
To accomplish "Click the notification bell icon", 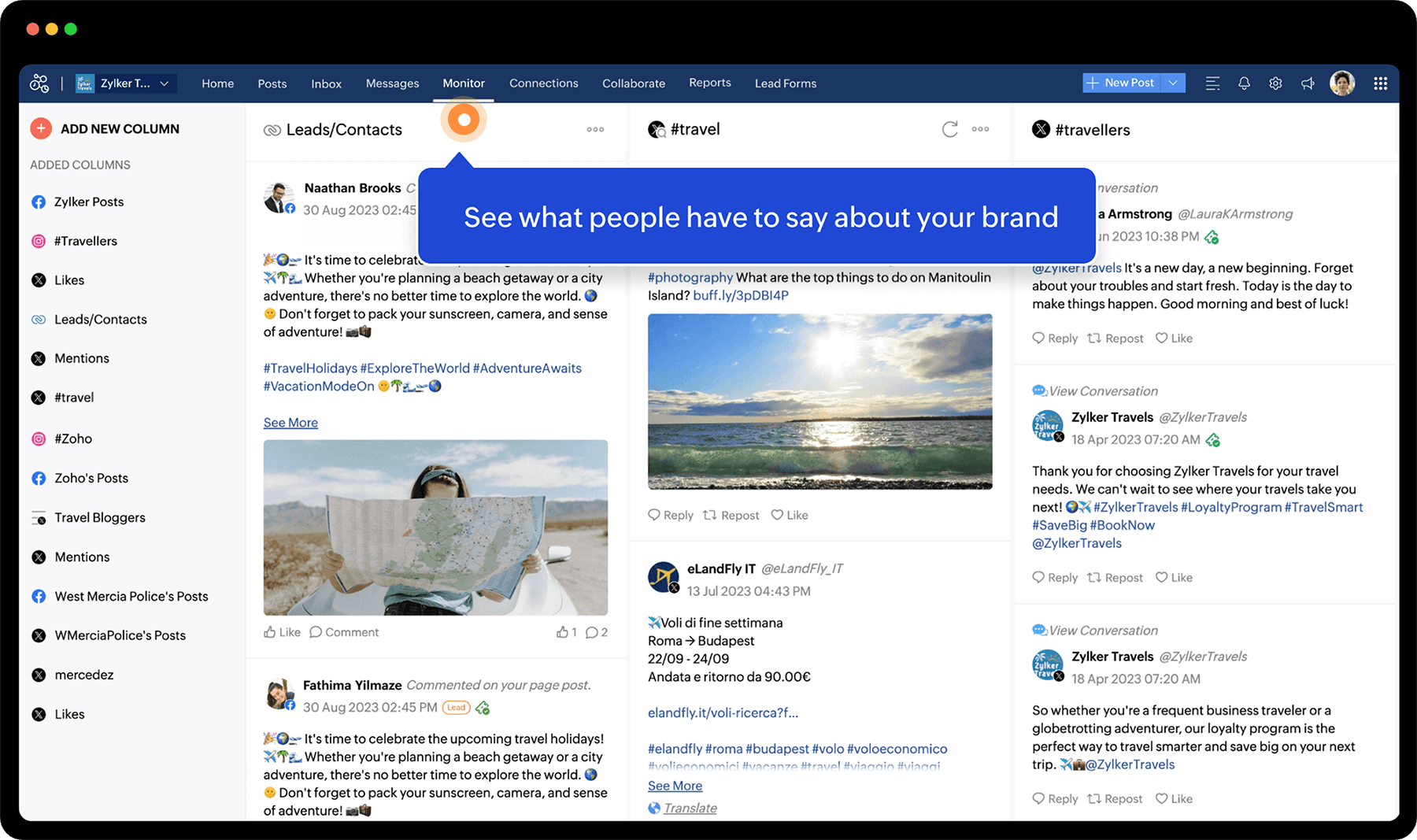I will tap(1244, 83).
